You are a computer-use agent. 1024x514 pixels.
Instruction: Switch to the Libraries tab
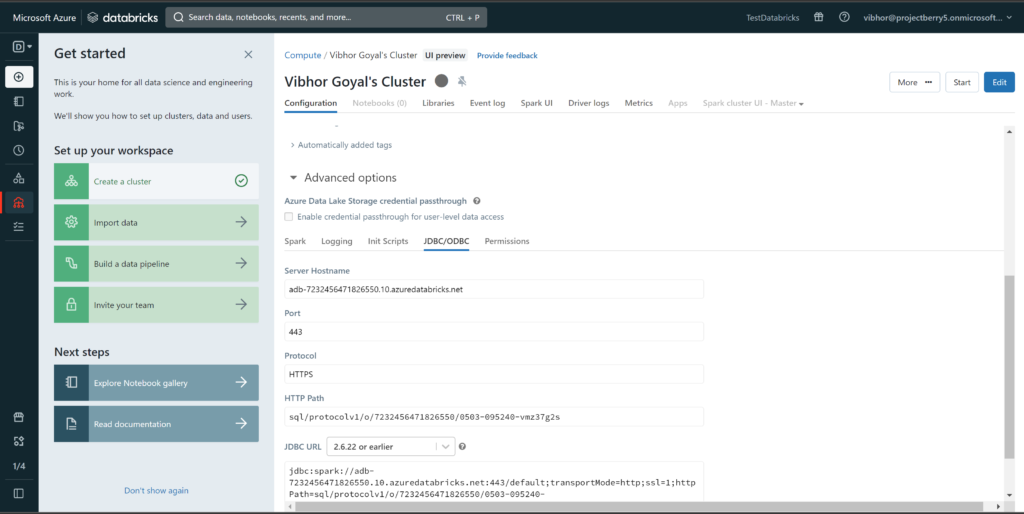click(x=438, y=103)
